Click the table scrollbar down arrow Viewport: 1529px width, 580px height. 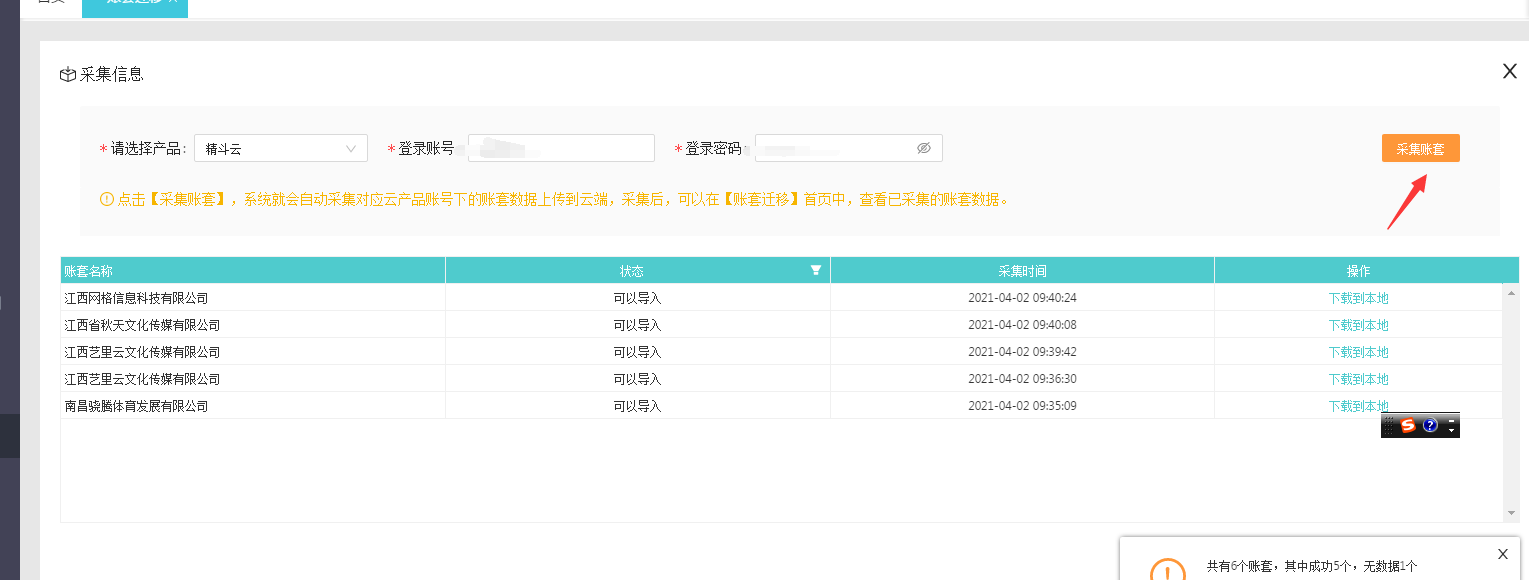point(1511,513)
